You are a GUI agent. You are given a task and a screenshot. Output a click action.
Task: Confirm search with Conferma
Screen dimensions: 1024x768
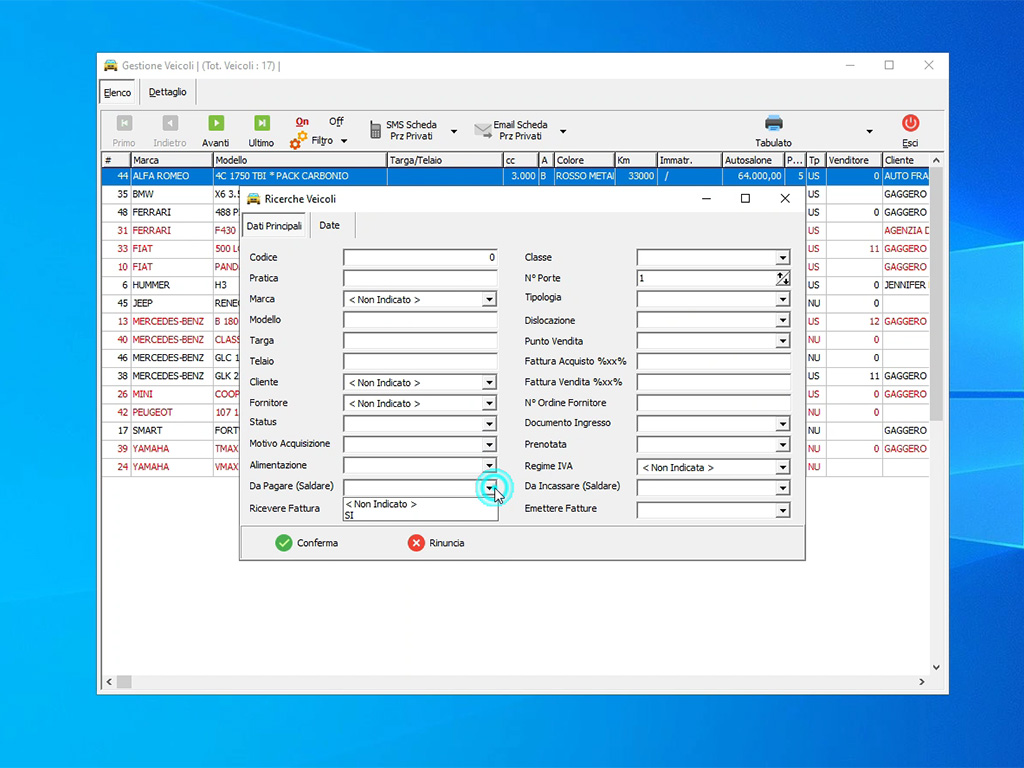click(x=307, y=543)
